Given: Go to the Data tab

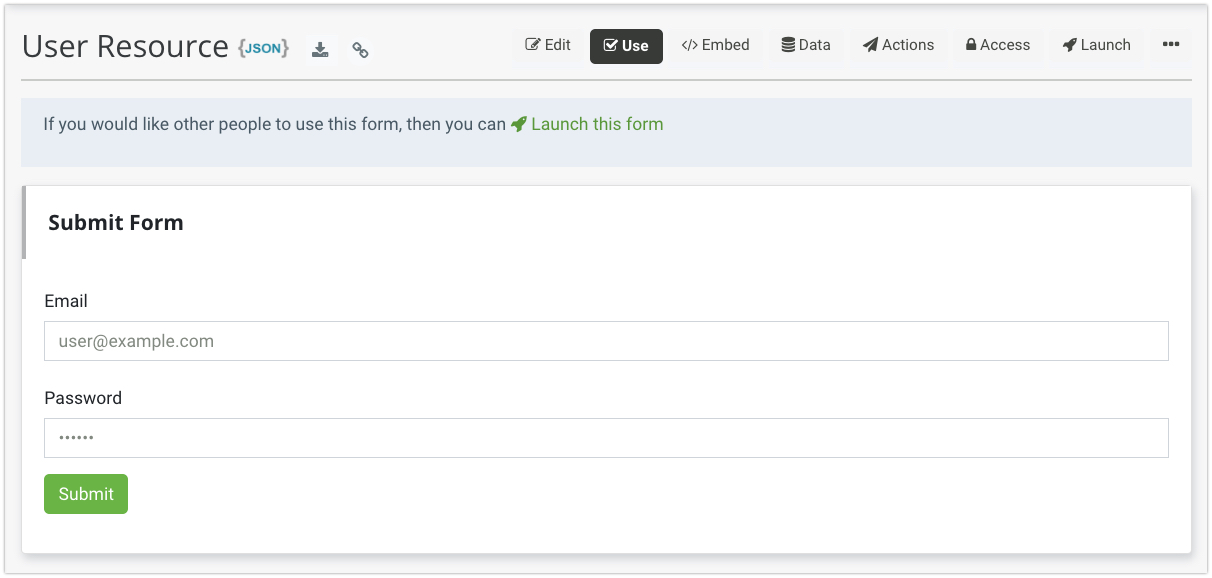Looking at the screenshot, I should 806,45.
